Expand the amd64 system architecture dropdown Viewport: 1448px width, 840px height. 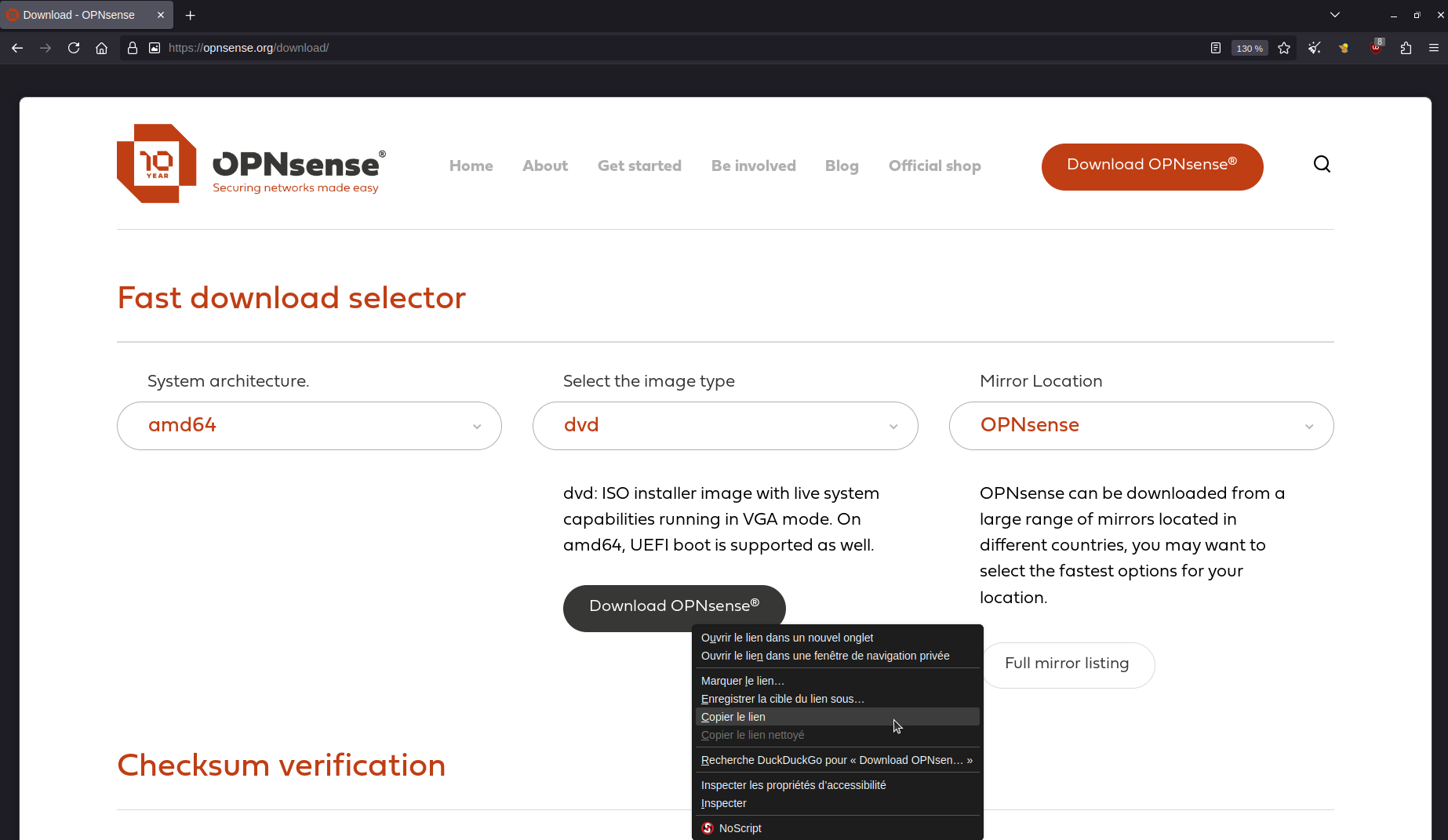pyautogui.click(x=309, y=425)
